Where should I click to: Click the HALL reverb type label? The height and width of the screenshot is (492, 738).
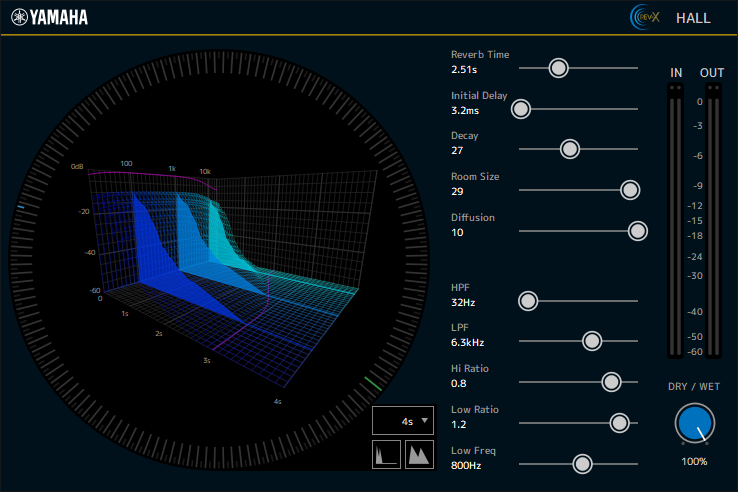[694, 18]
